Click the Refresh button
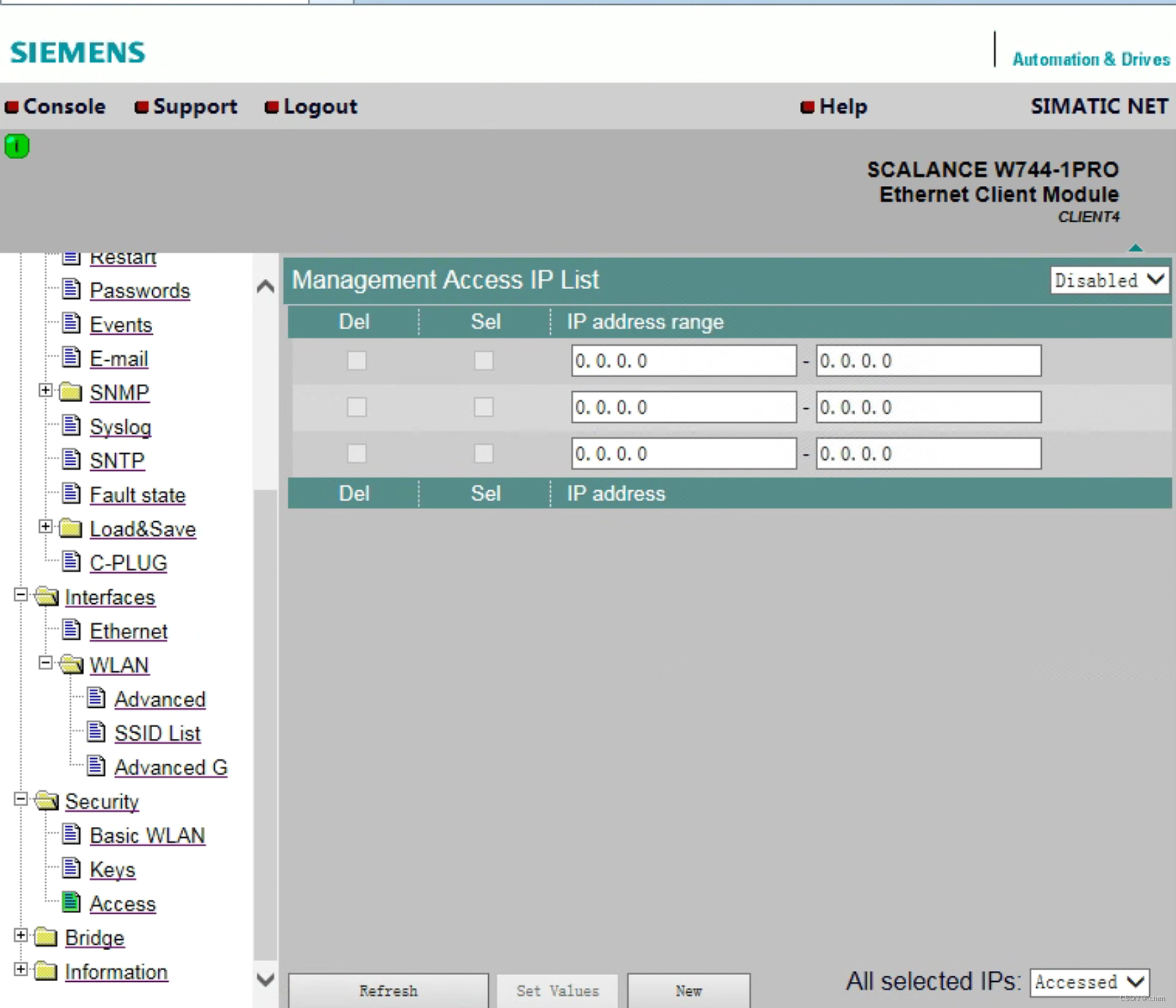The image size is (1176, 1008). point(388,991)
